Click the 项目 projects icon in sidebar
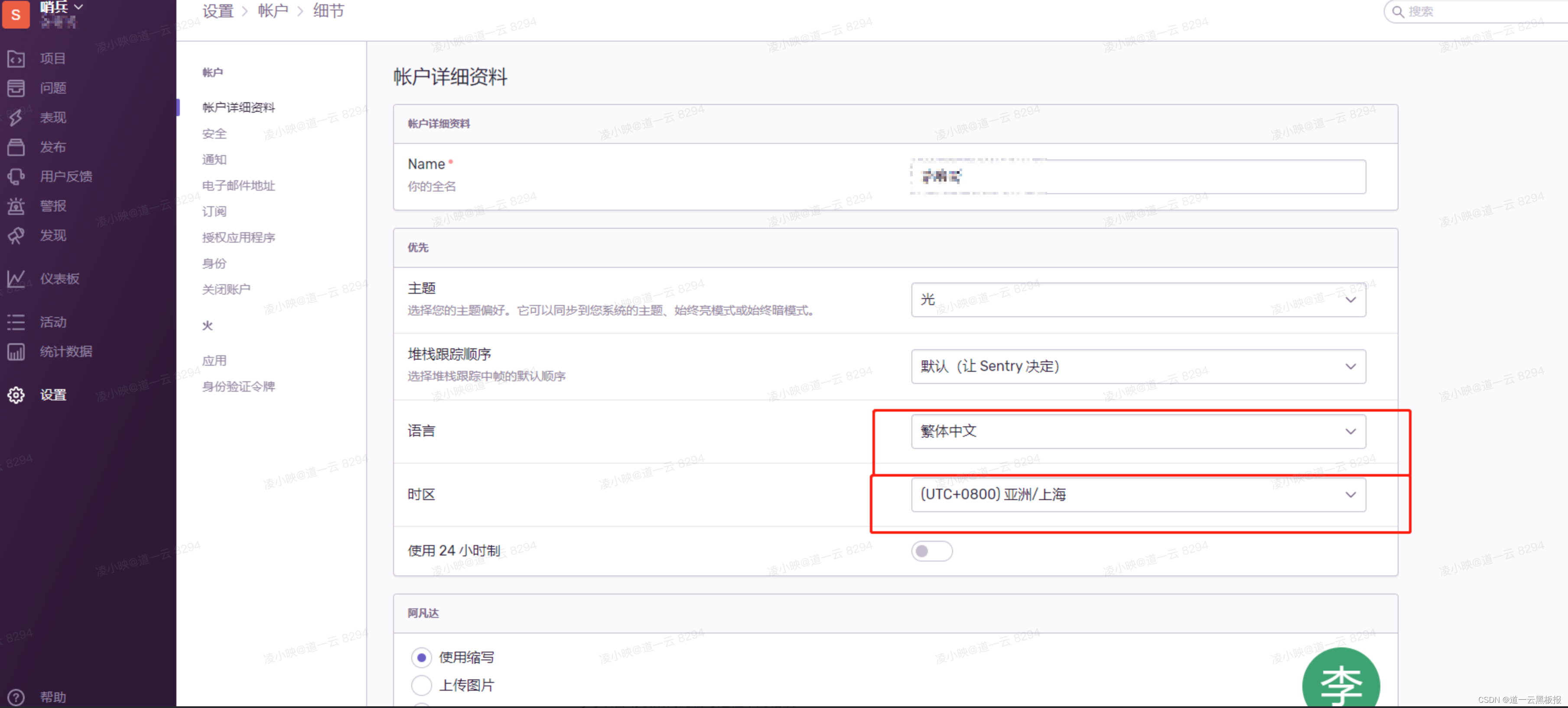Image resolution: width=1568 pixels, height=708 pixels. click(x=16, y=58)
